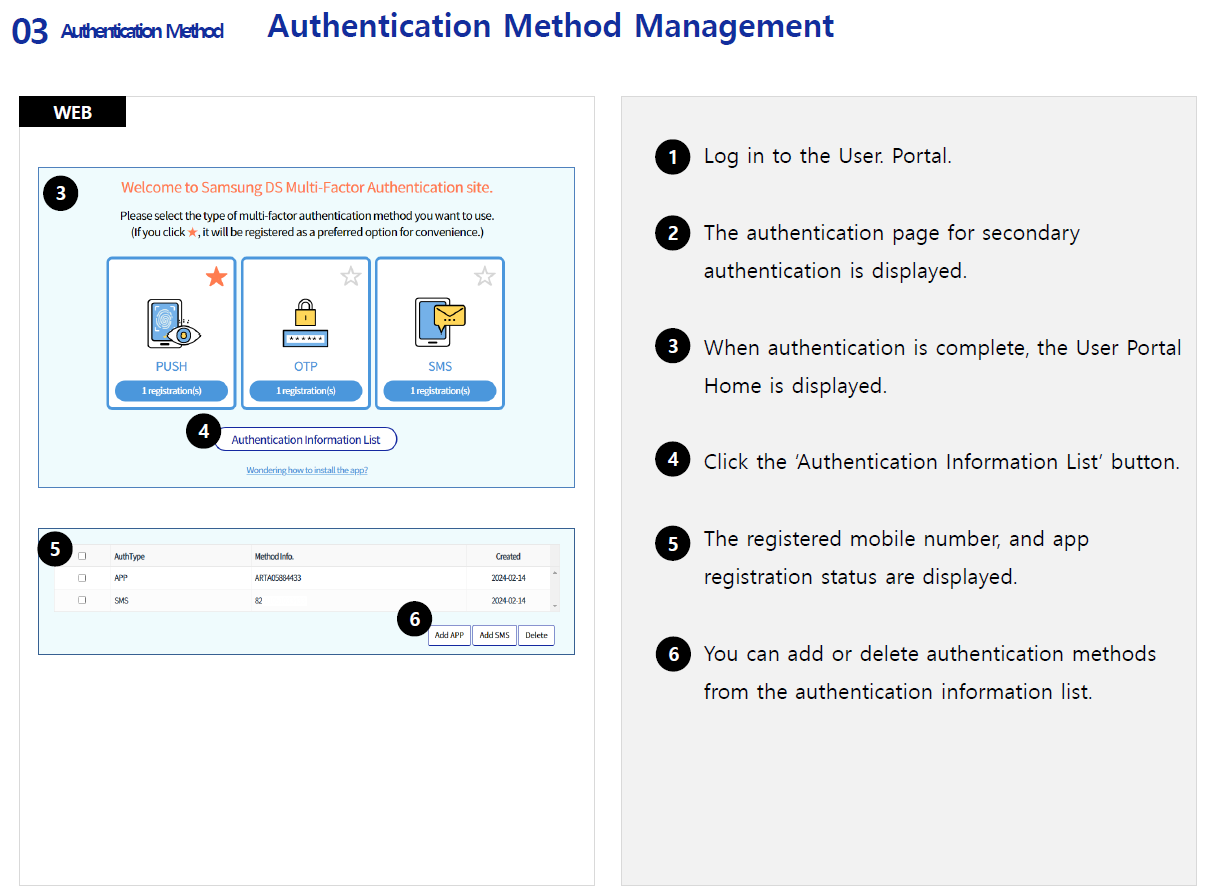The width and height of the screenshot is (1216, 892).
Task: Toggle the select-all checkbox in table header
Action: [82, 556]
